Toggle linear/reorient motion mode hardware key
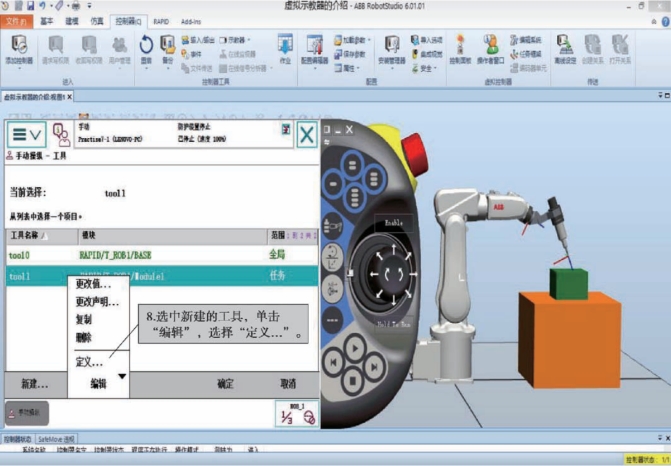671x466 pixels. click(x=332, y=258)
